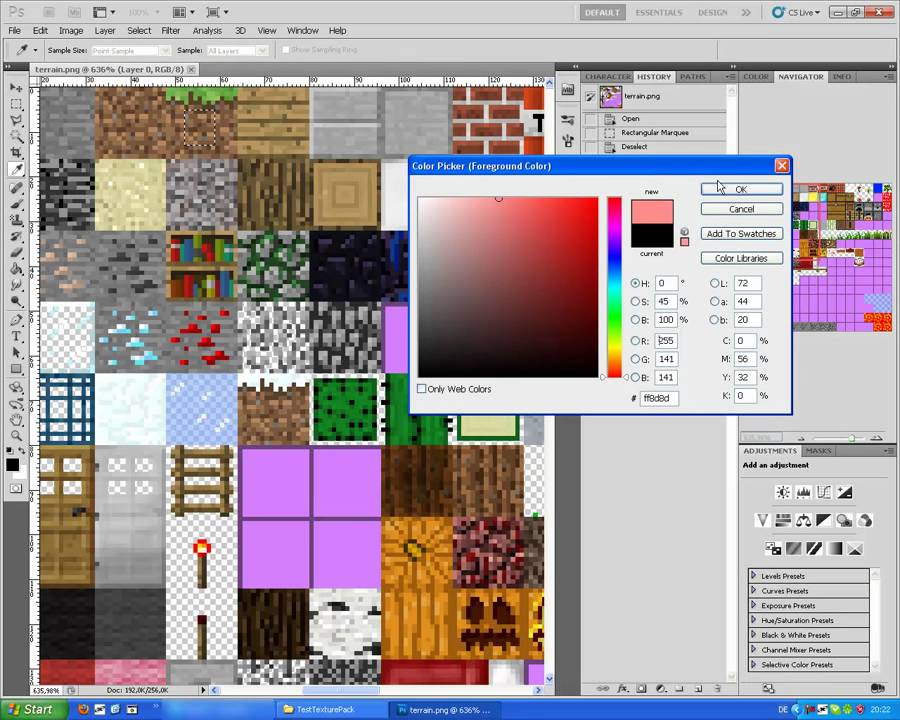The width and height of the screenshot is (900, 720).
Task: Click the Invert adjustment icon
Action: [x=773, y=549]
